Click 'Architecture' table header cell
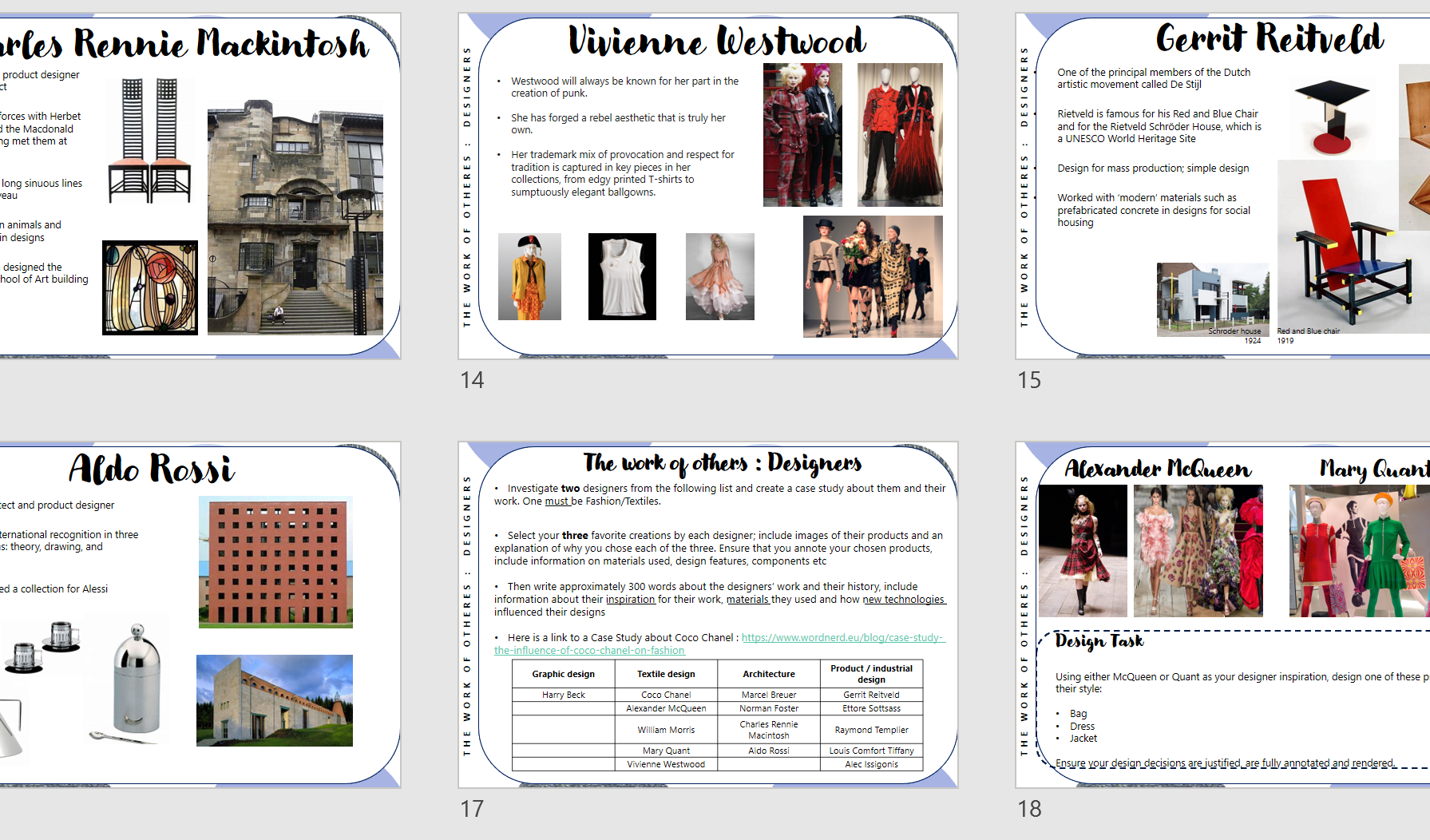Screen dimensions: 1430x840 click(x=769, y=674)
